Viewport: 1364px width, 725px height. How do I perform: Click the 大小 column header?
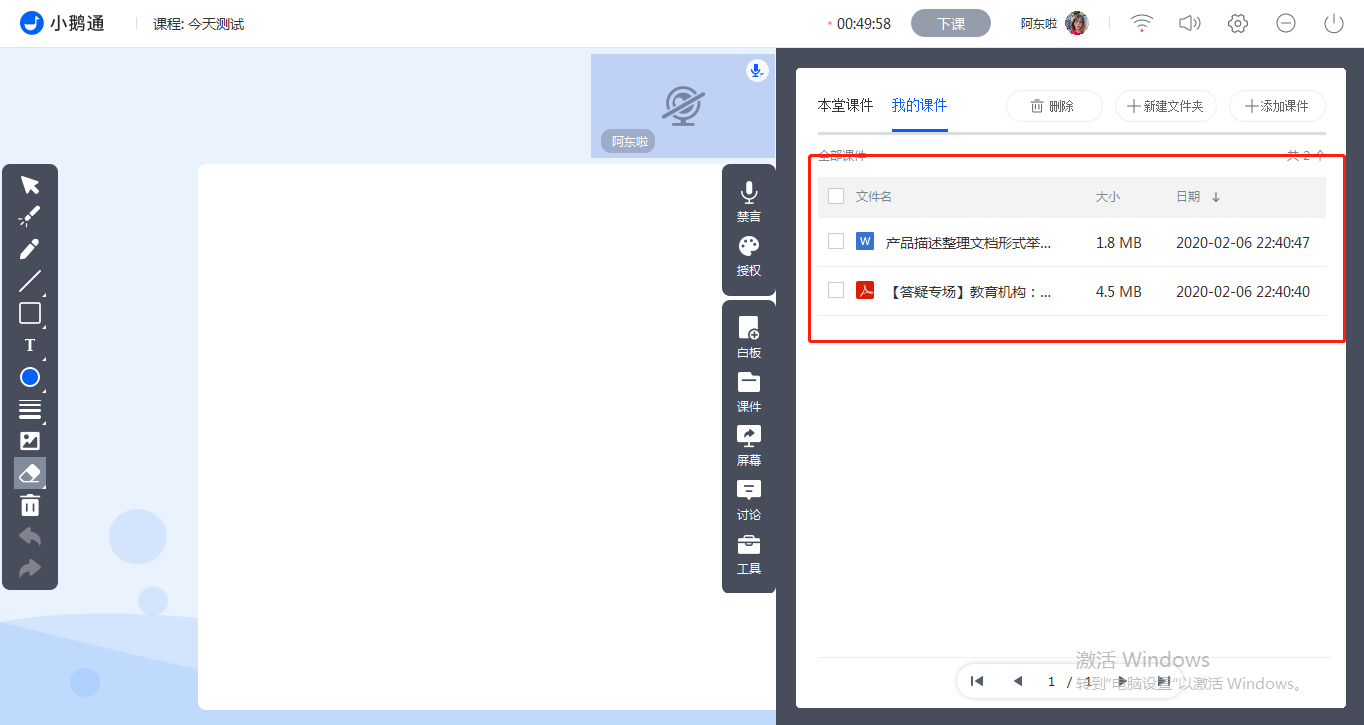(1108, 197)
